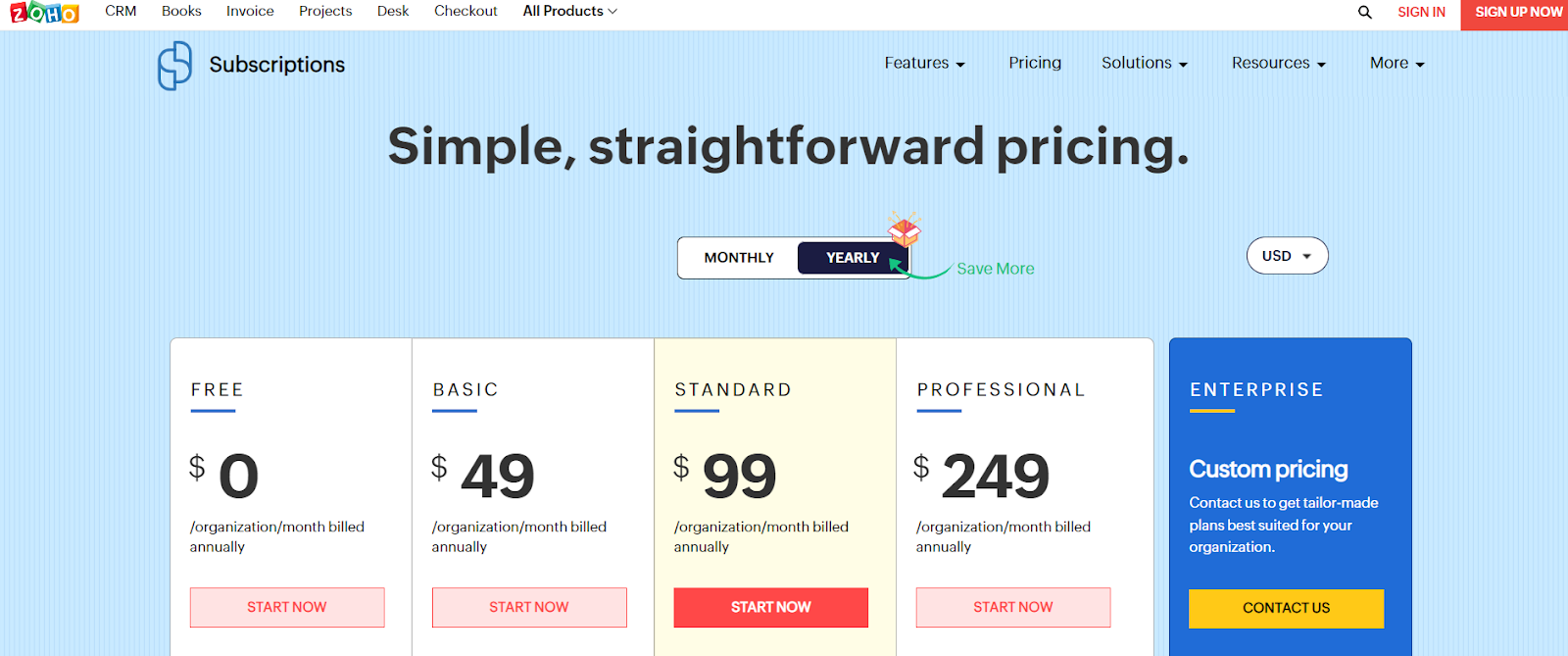Screen dimensions: 1568x656
Task: Switch billing toggle to Monthly
Action: pyautogui.click(x=739, y=258)
